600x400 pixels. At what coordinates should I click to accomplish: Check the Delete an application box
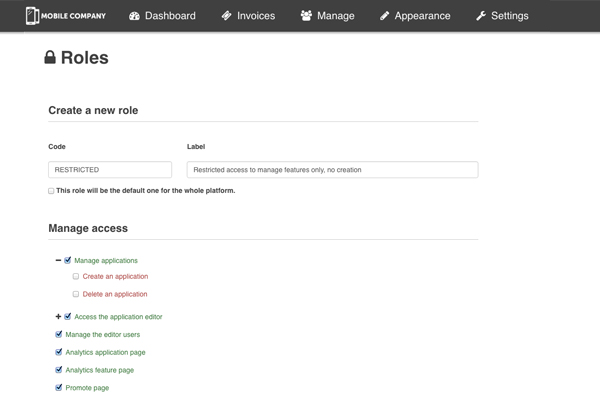click(x=76, y=294)
